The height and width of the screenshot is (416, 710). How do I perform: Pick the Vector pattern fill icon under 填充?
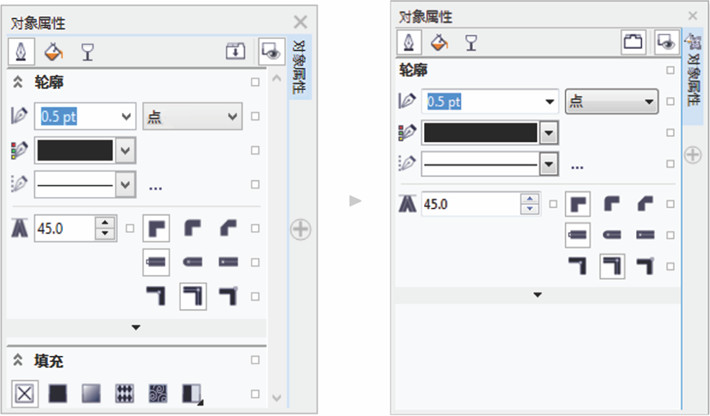[x=125, y=393]
